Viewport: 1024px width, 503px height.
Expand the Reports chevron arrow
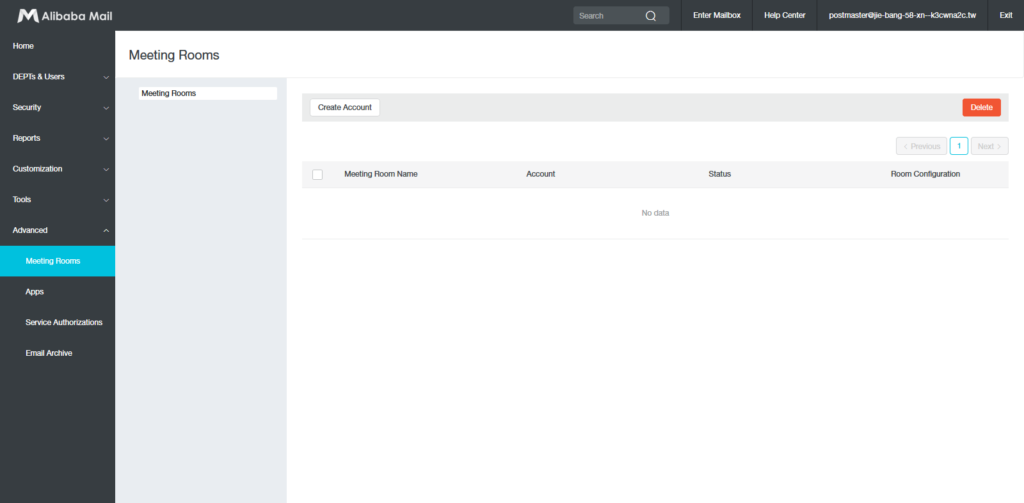tap(106, 138)
